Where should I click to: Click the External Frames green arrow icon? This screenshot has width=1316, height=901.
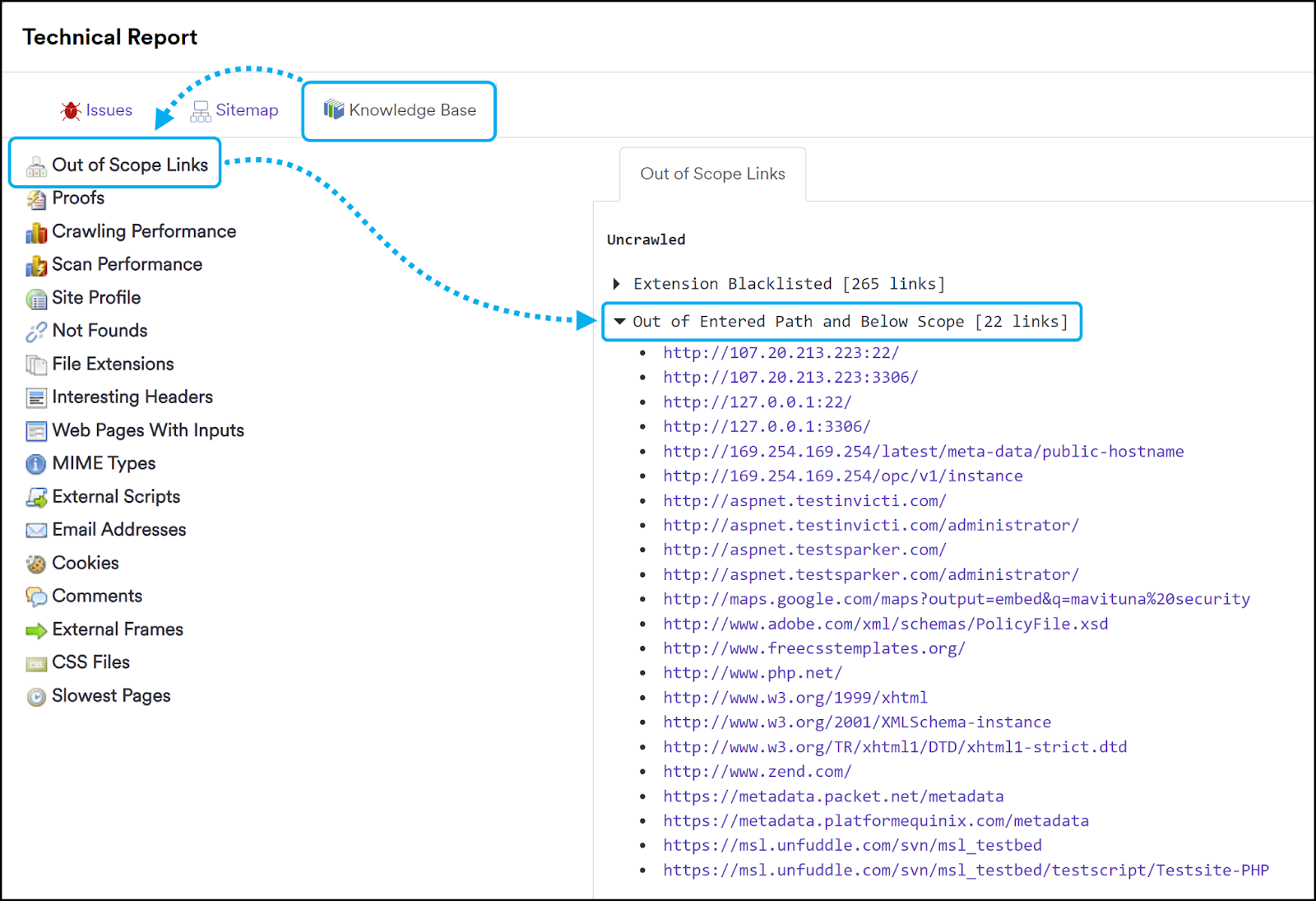(x=36, y=630)
